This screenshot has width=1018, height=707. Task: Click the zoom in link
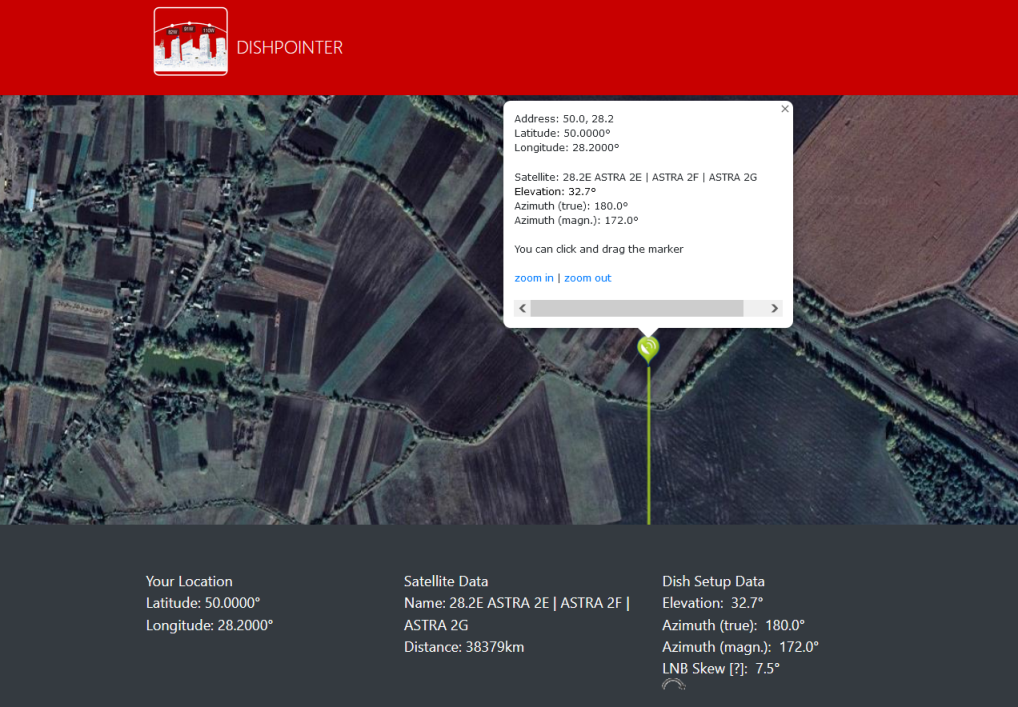coord(534,278)
